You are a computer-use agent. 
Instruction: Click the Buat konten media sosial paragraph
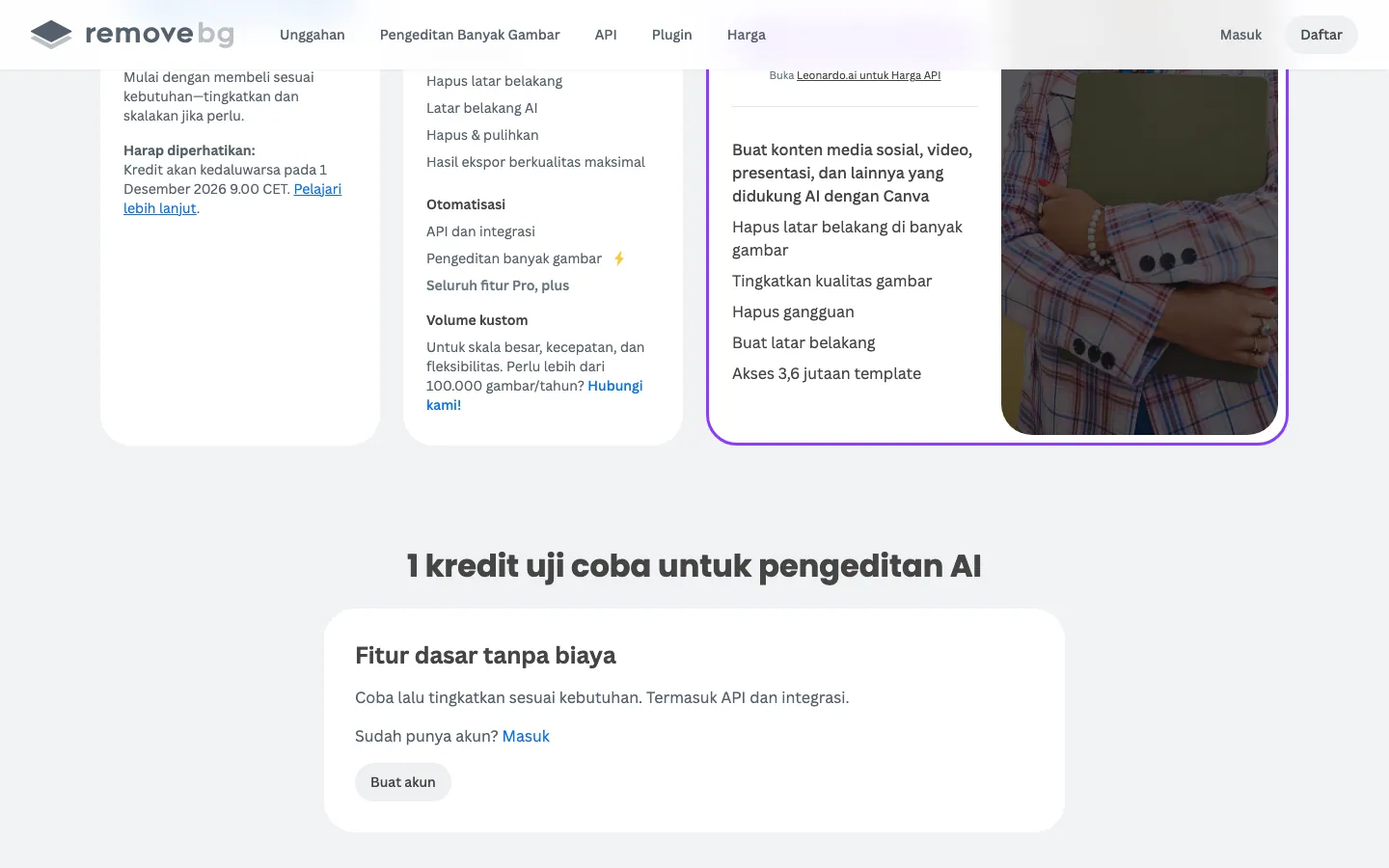(x=853, y=173)
